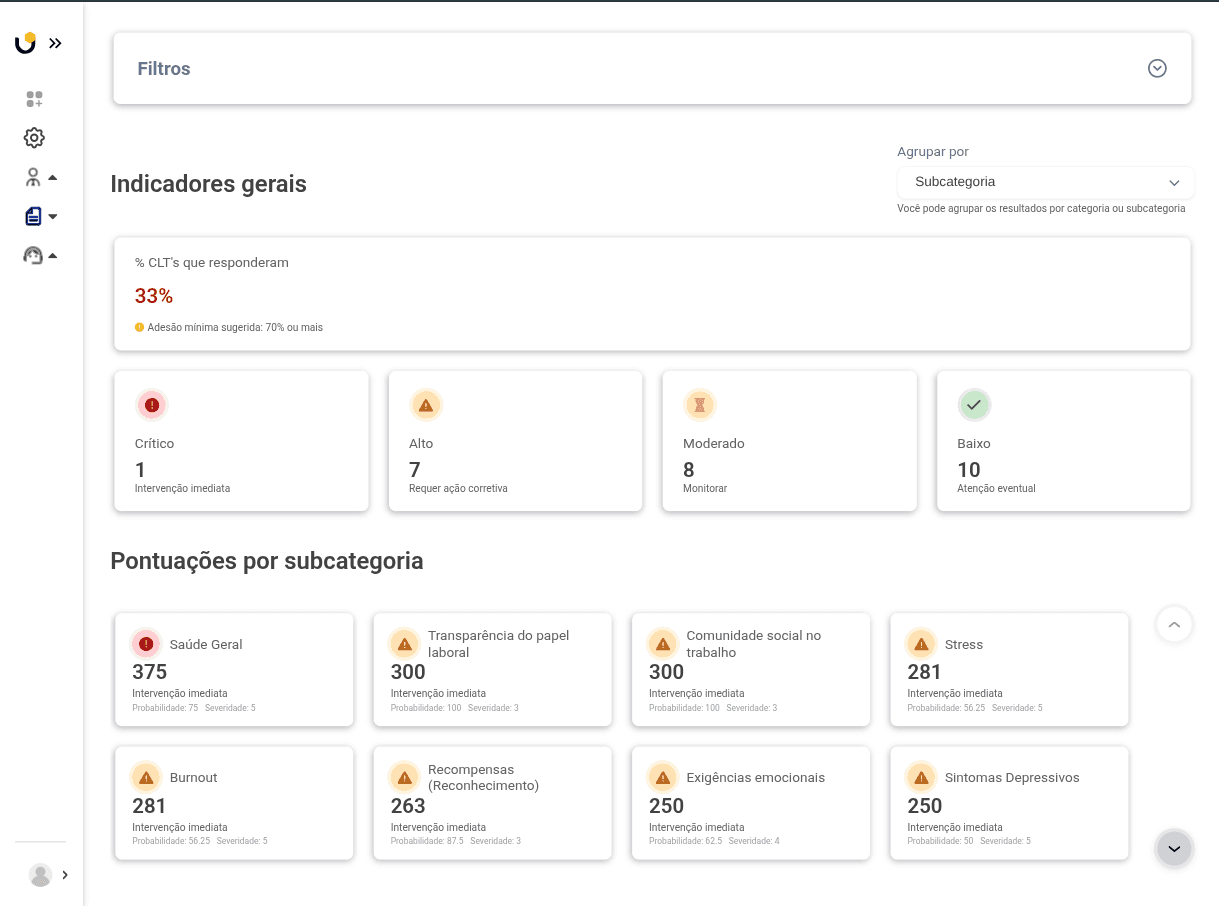
Task: Expand the sidebar with the double chevron
Action: (x=55, y=43)
